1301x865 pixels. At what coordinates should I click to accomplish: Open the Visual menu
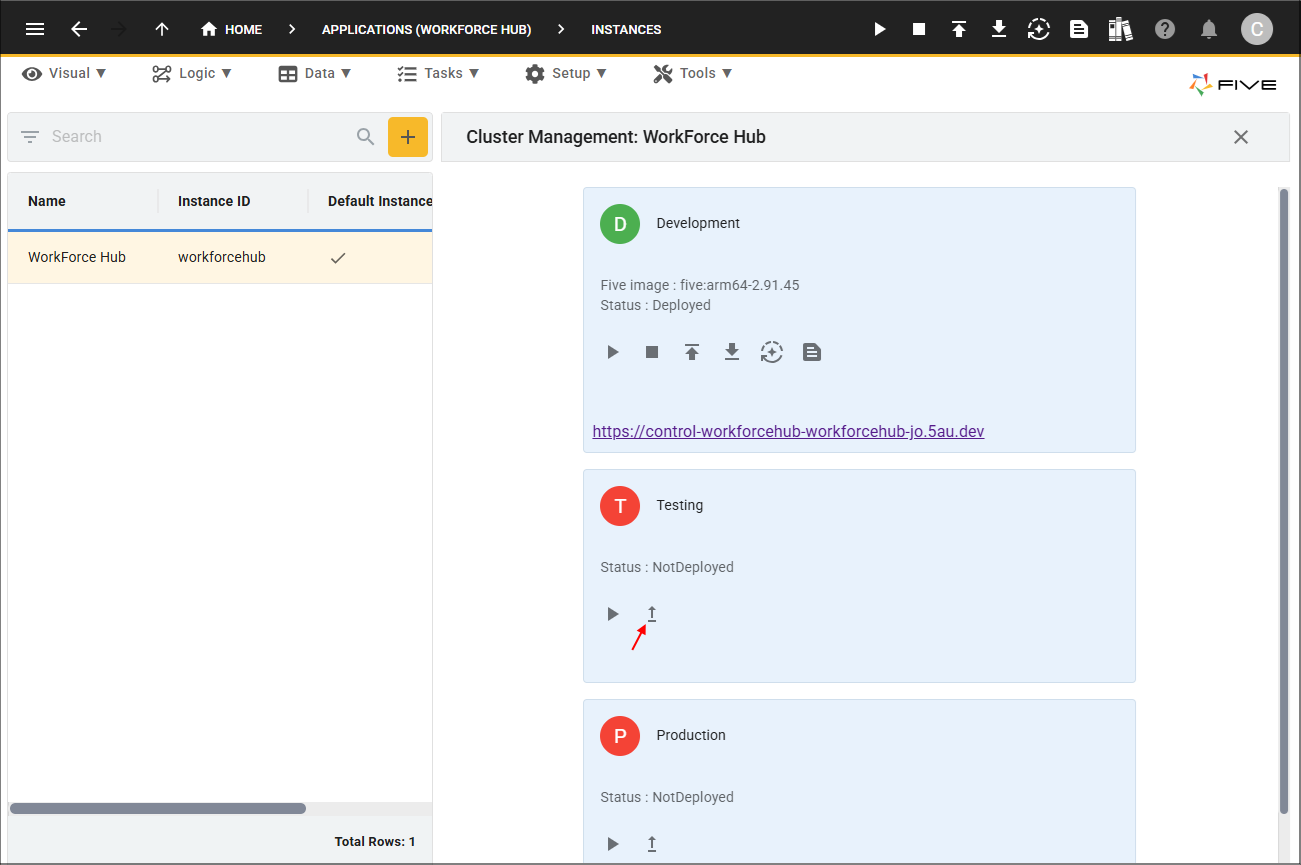pyautogui.click(x=65, y=73)
